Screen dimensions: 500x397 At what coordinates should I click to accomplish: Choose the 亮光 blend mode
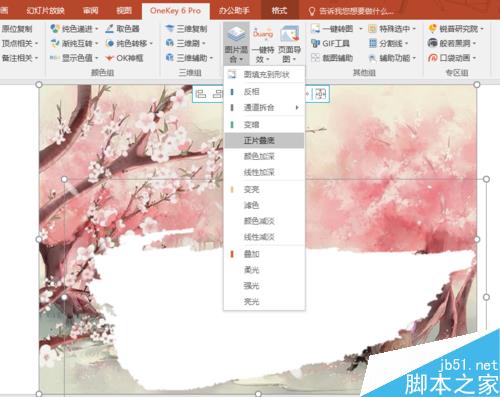point(264,302)
